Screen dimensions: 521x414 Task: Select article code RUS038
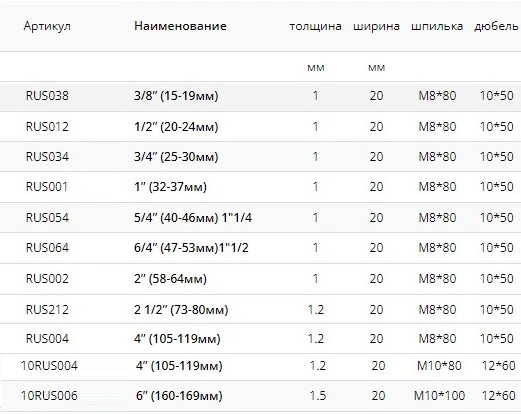coord(47,96)
